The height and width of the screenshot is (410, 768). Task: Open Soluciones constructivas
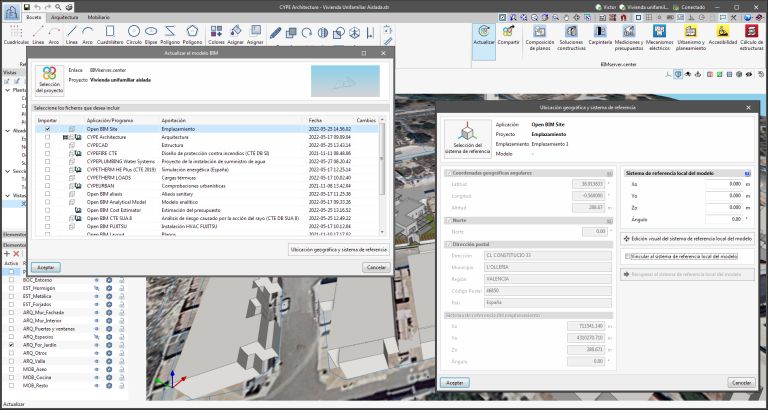571,38
